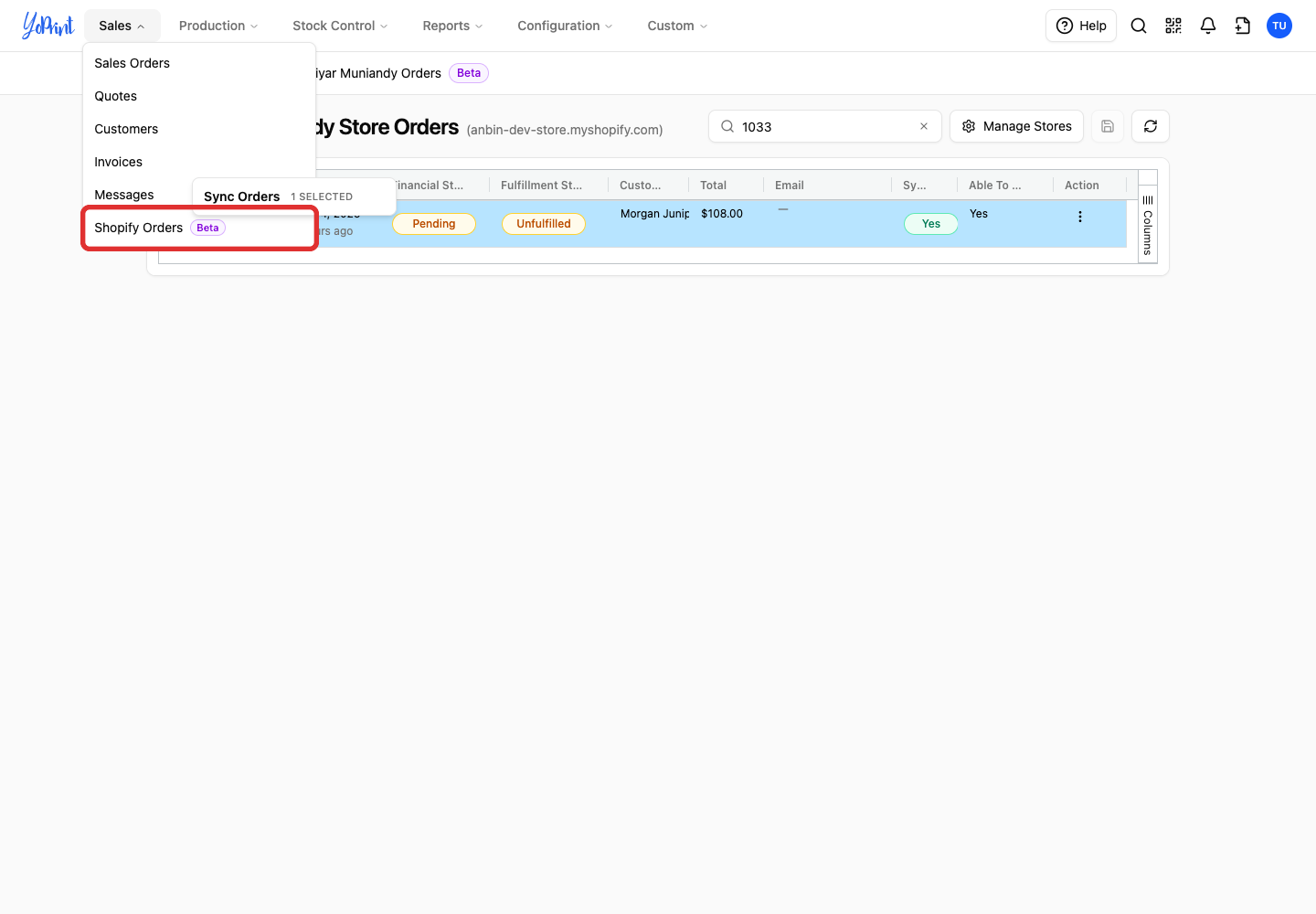
Task: Focus the order search field containing 1033
Action: tap(827, 126)
